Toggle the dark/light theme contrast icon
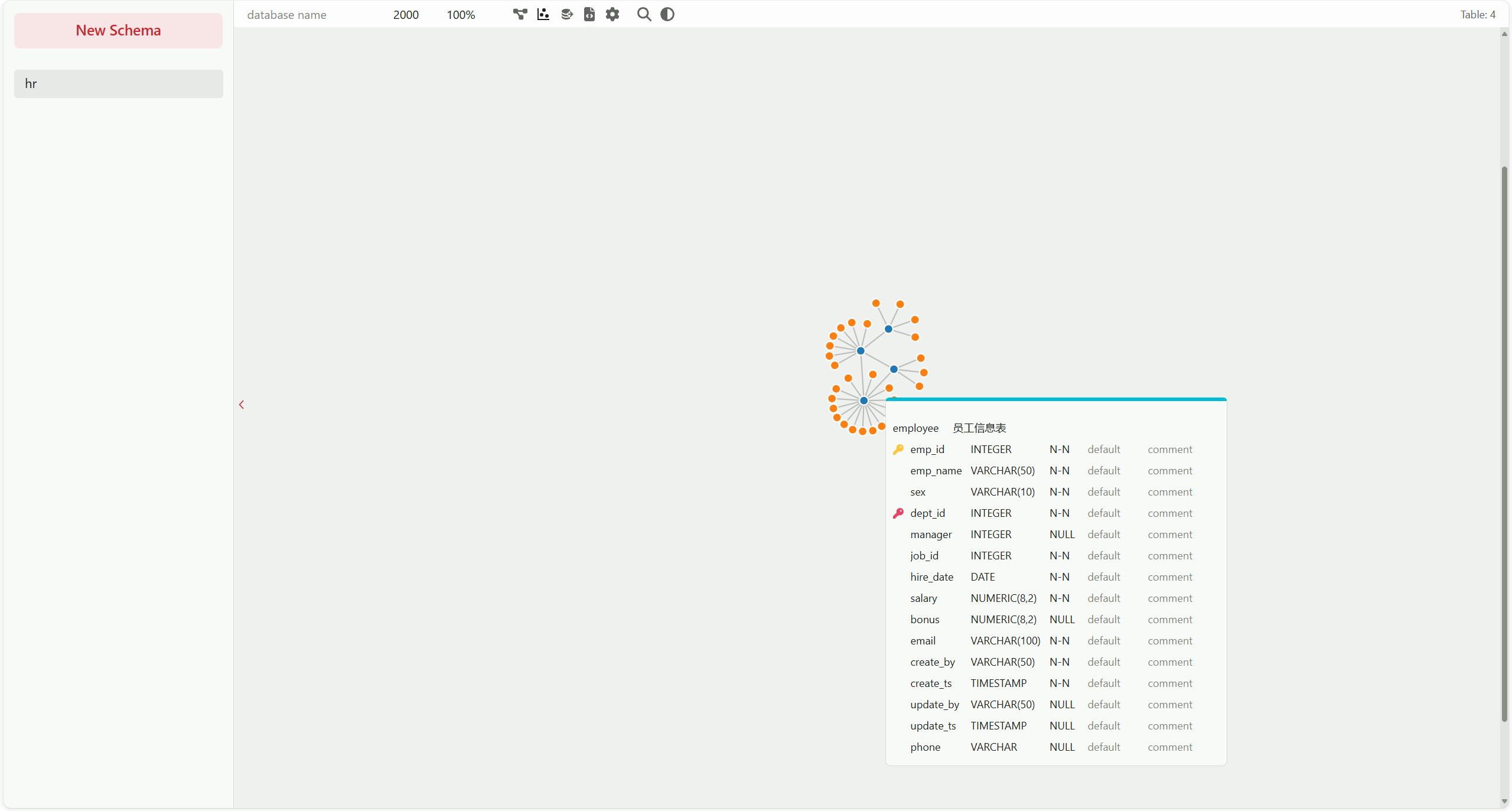The height and width of the screenshot is (811, 1512). pos(667,14)
